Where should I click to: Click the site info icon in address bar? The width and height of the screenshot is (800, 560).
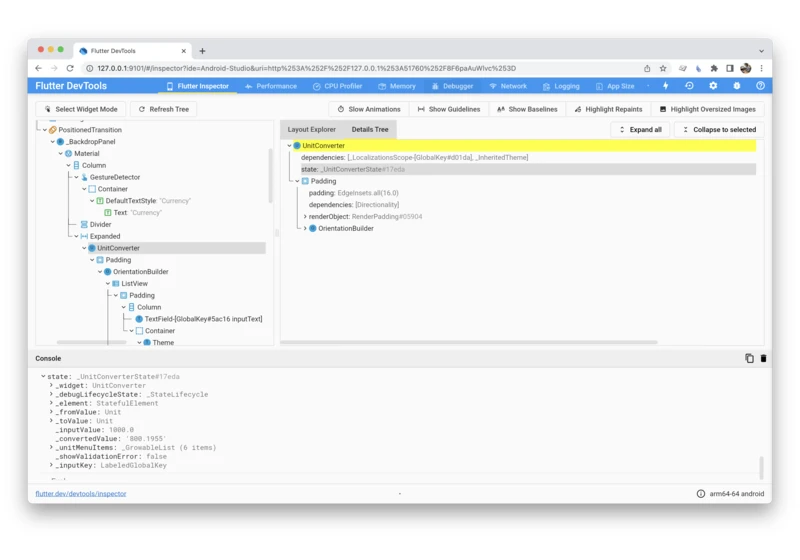pyautogui.click(x=89, y=68)
